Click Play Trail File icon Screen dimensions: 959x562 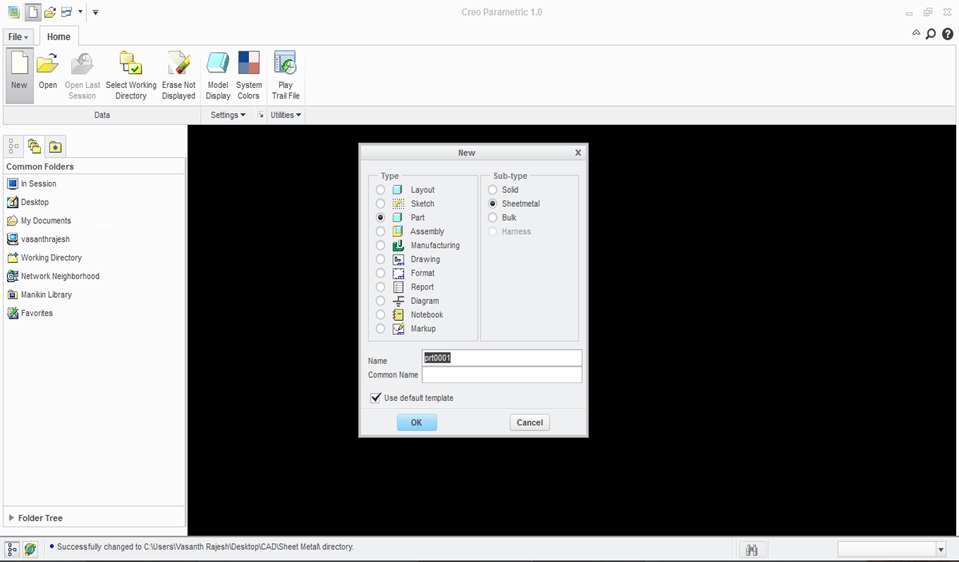pos(286,76)
